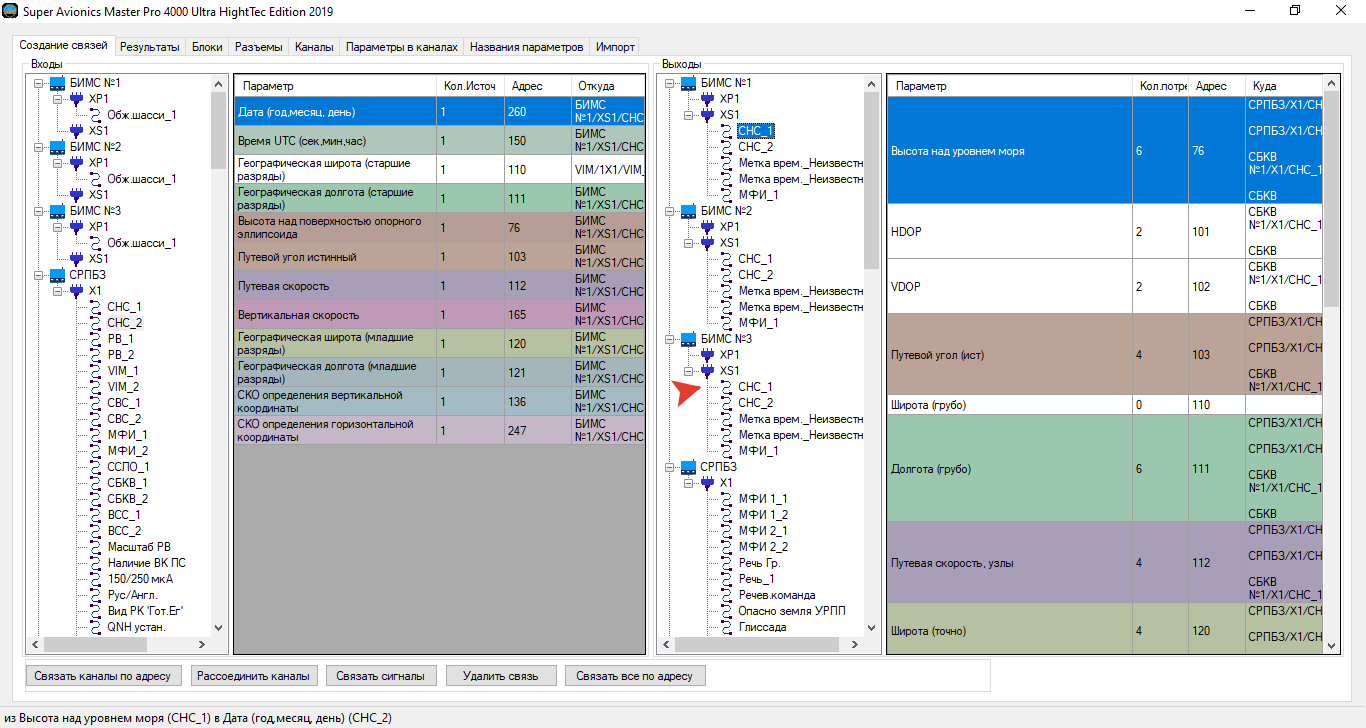
Task: Click down arrow of Входы tree vertical scrollbar
Action: coord(219,627)
